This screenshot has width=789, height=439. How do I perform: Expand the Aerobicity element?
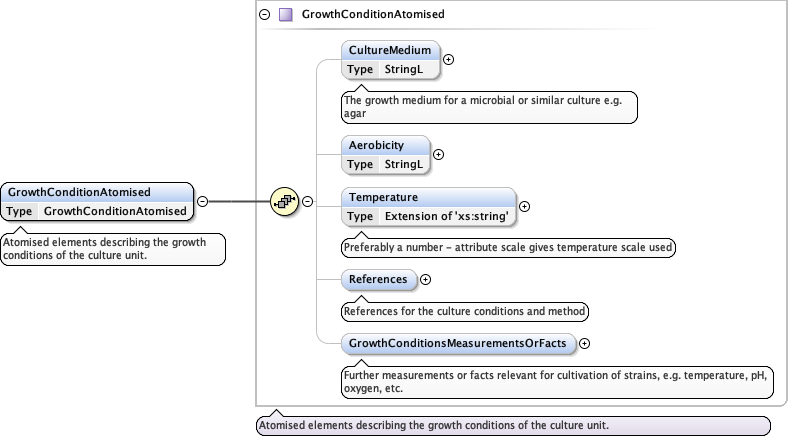[438, 155]
